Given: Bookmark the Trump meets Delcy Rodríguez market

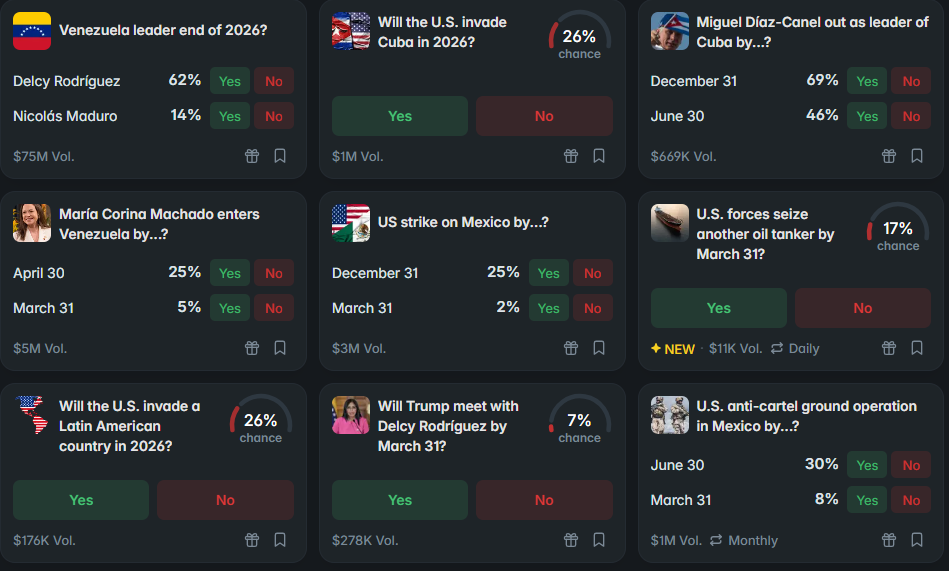Looking at the screenshot, I should coord(599,540).
